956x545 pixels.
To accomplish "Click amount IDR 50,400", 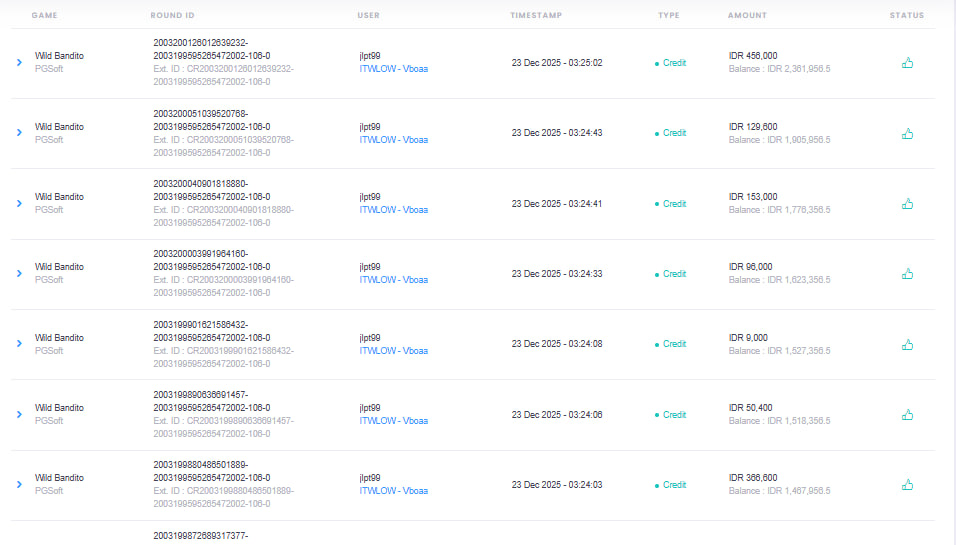I will click(751, 408).
